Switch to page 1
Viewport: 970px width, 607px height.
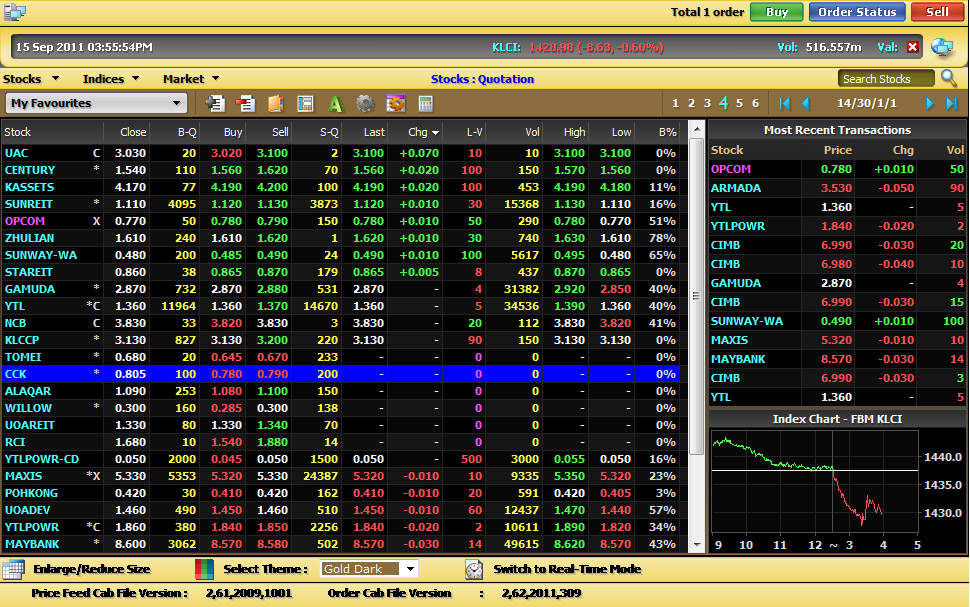676,103
